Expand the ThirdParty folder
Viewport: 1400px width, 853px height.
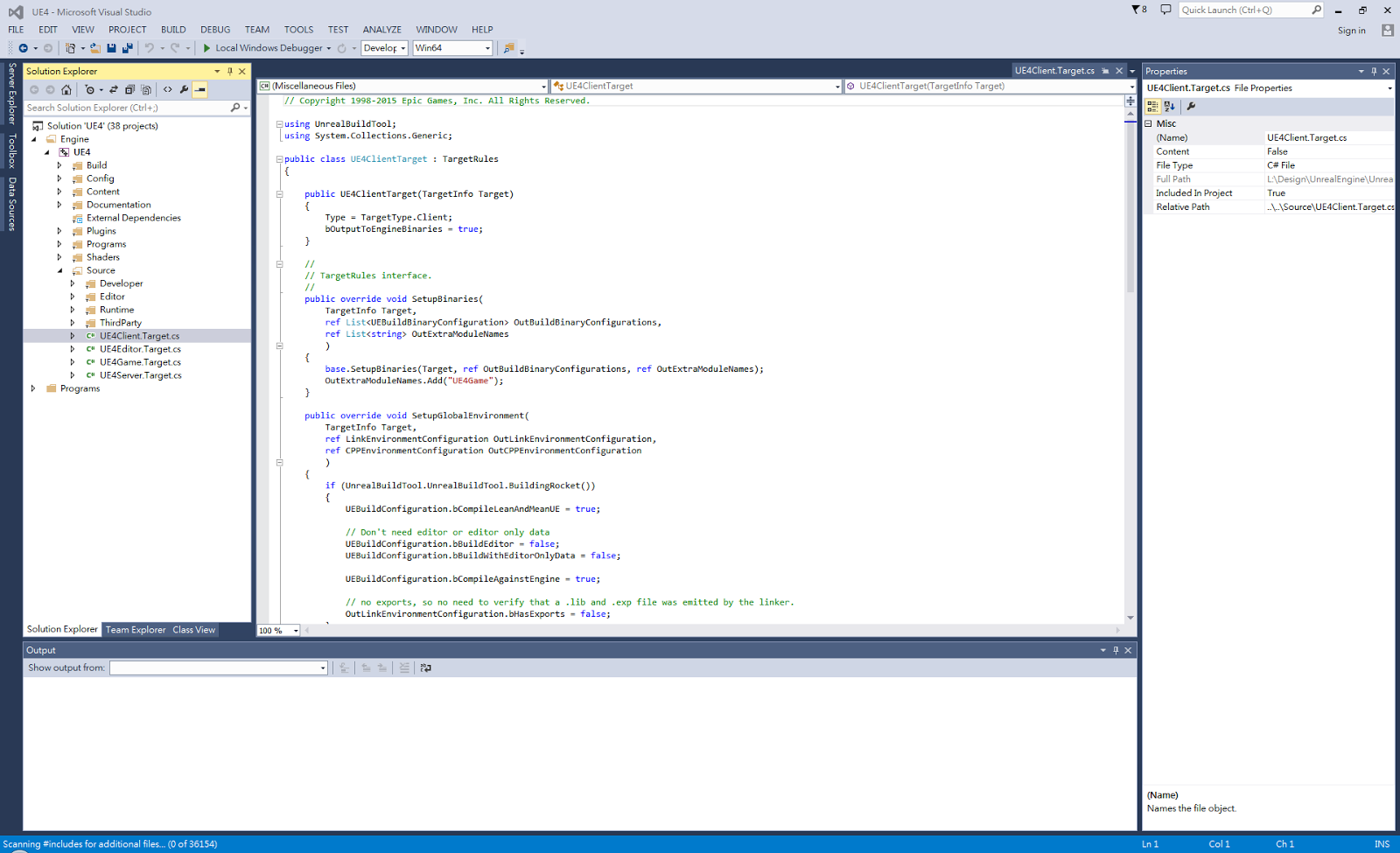73,322
